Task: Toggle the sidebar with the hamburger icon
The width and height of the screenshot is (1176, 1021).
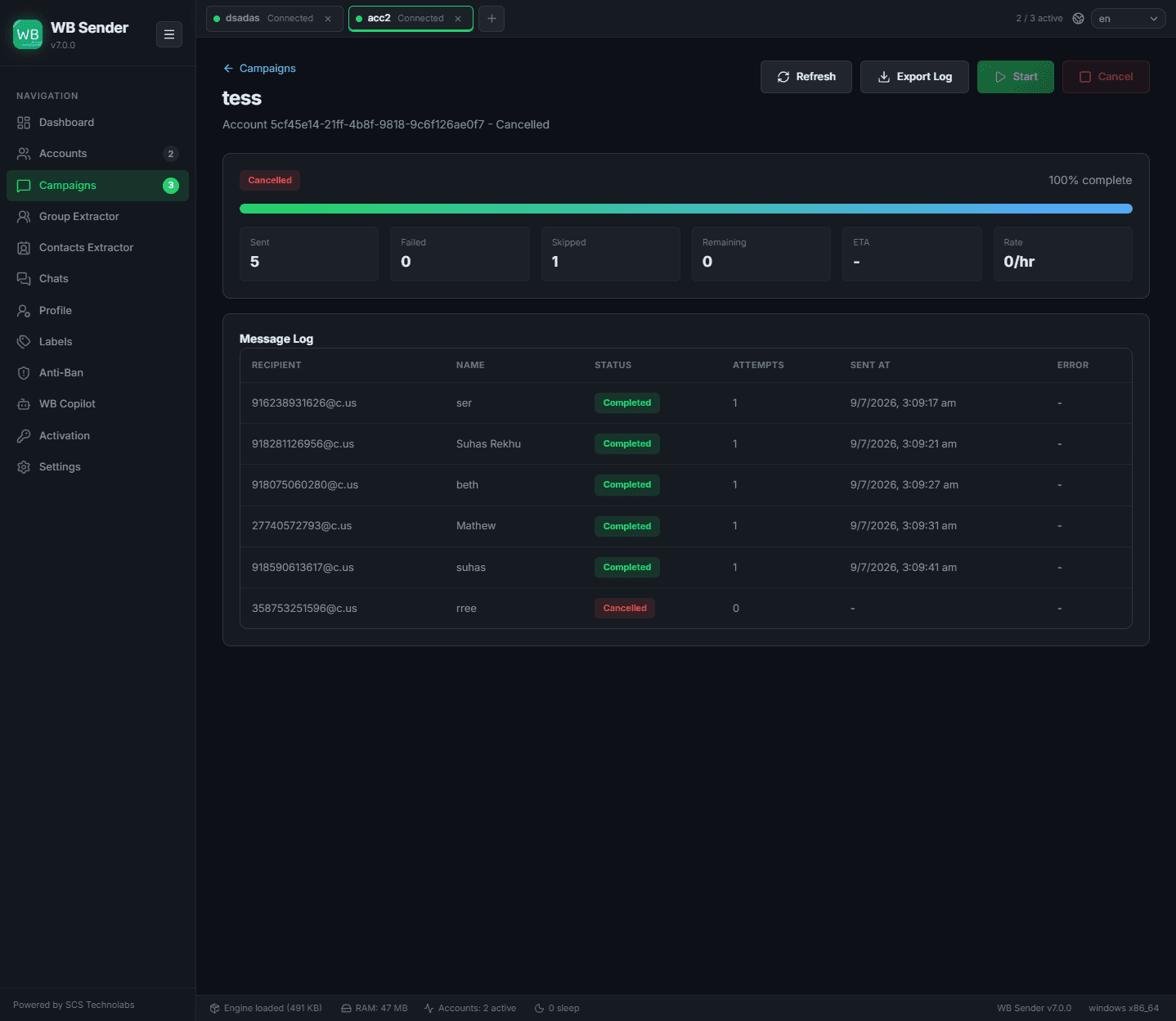Action: (169, 34)
